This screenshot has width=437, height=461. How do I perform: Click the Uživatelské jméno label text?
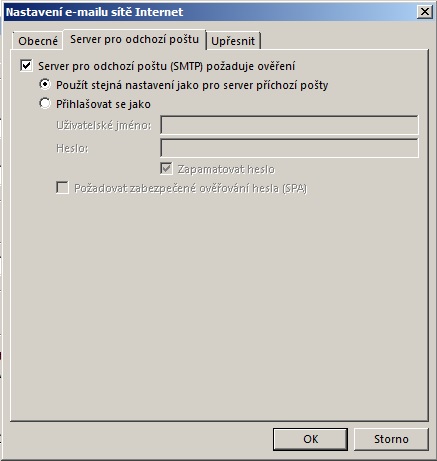click(x=104, y=125)
